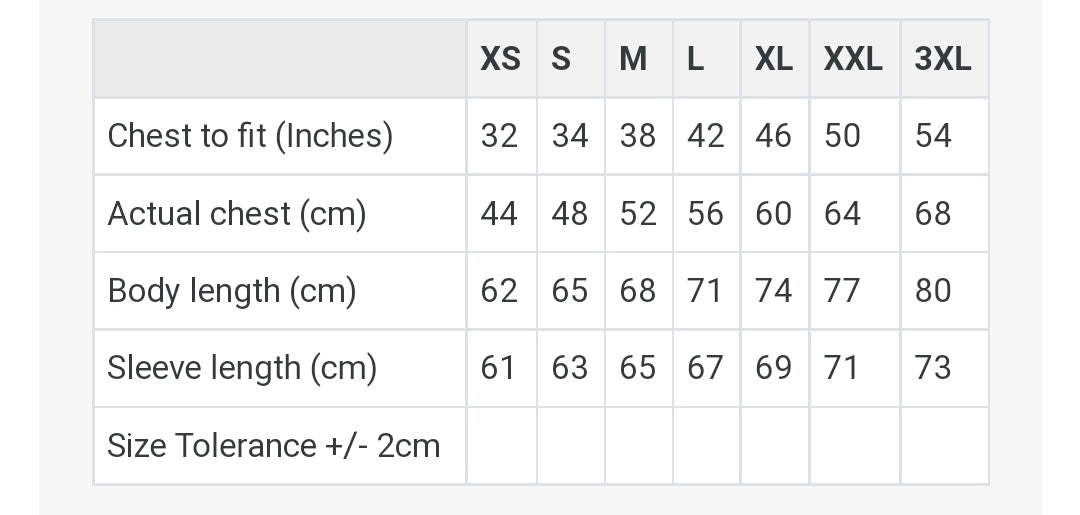Select sleeve length value 73
Image resolution: width=1080 pixels, height=515 pixels.
coord(933,368)
